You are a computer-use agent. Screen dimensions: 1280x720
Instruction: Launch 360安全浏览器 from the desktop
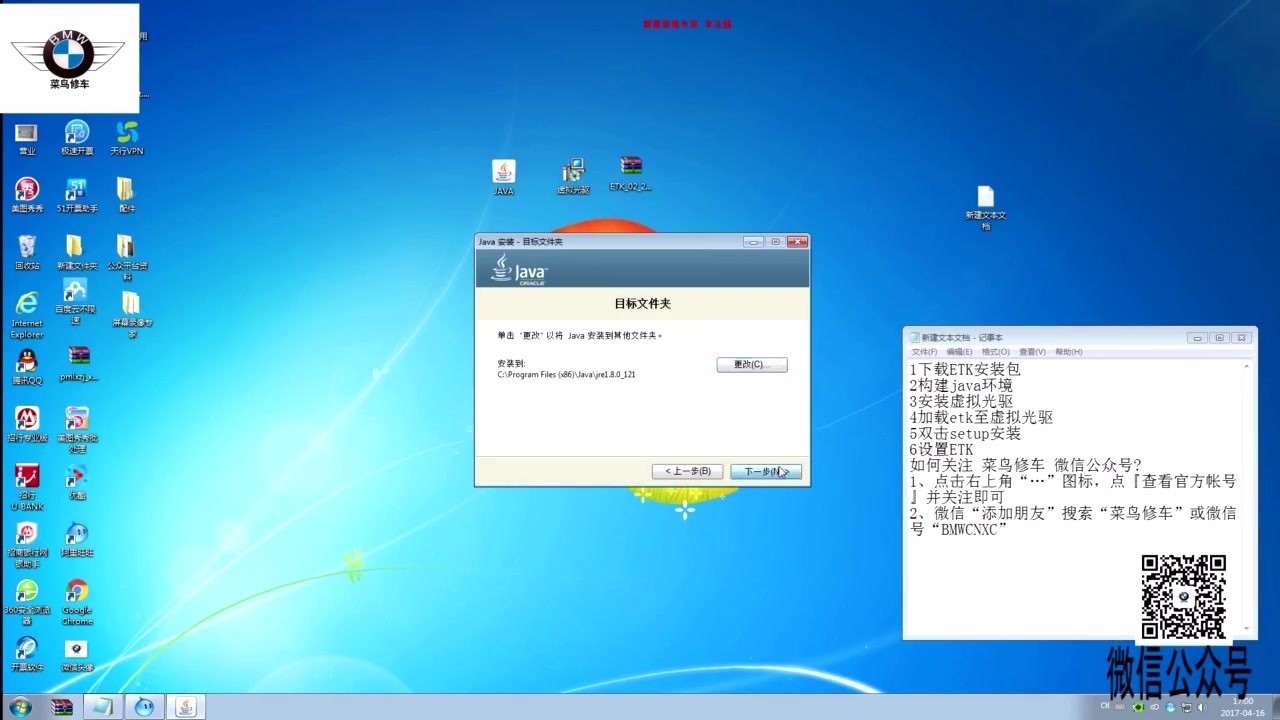[x=27, y=602]
